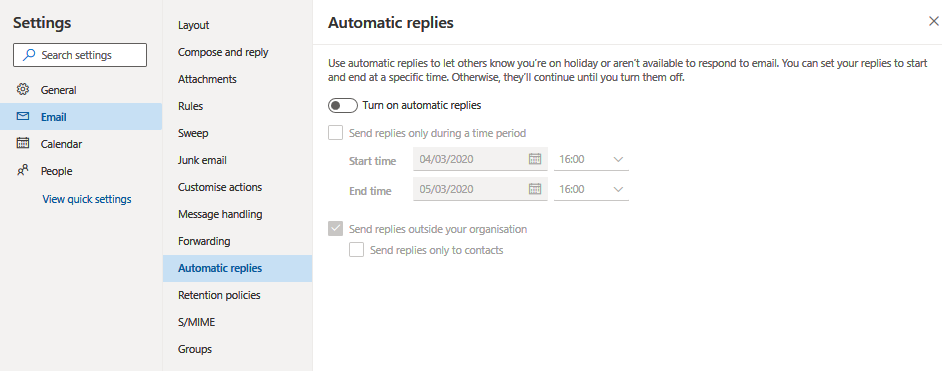Click the Calendar icon in sidebar

(23, 143)
